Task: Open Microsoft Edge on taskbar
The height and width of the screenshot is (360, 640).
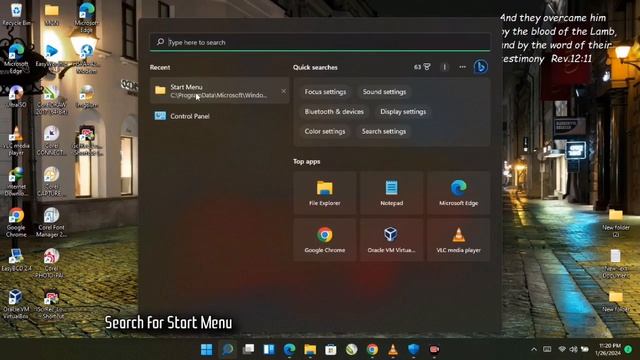Action: pos(289,349)
